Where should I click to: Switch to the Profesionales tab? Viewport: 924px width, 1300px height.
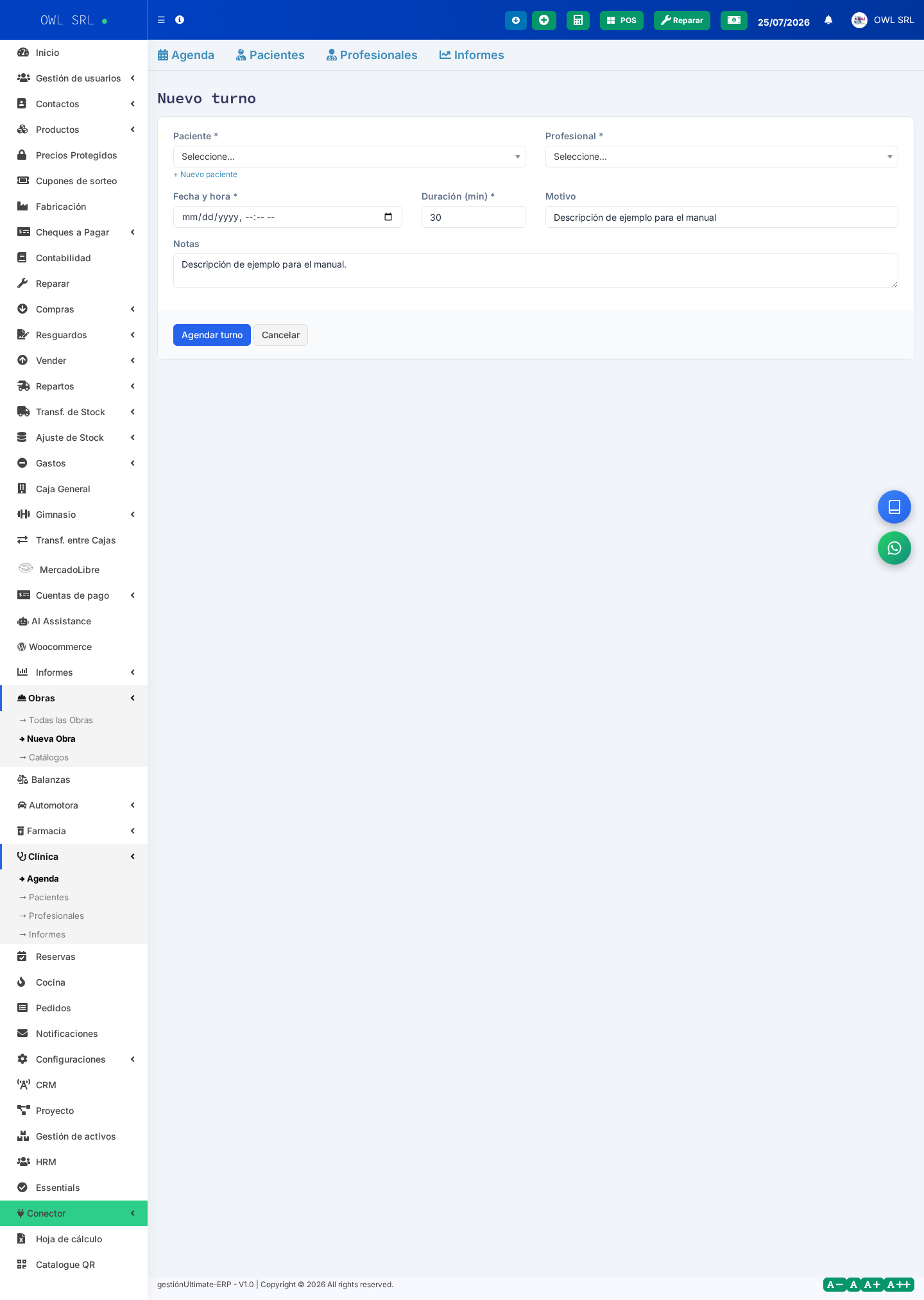point(372,55)
